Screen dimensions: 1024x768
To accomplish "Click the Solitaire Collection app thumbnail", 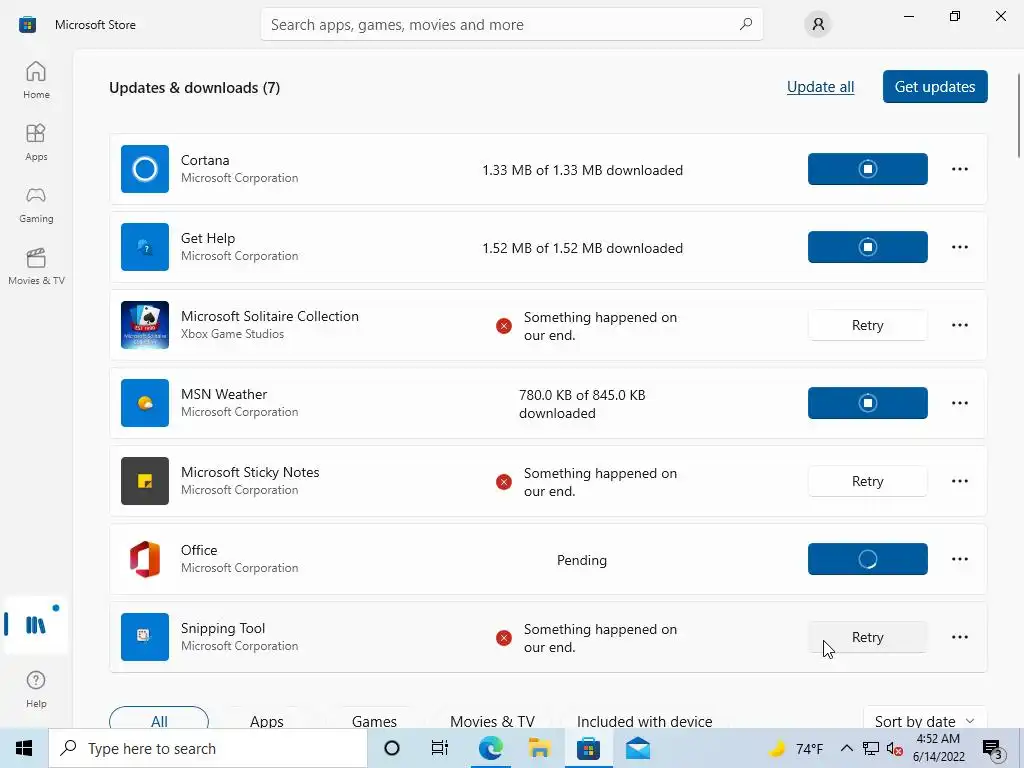I will tap(145, 325).
